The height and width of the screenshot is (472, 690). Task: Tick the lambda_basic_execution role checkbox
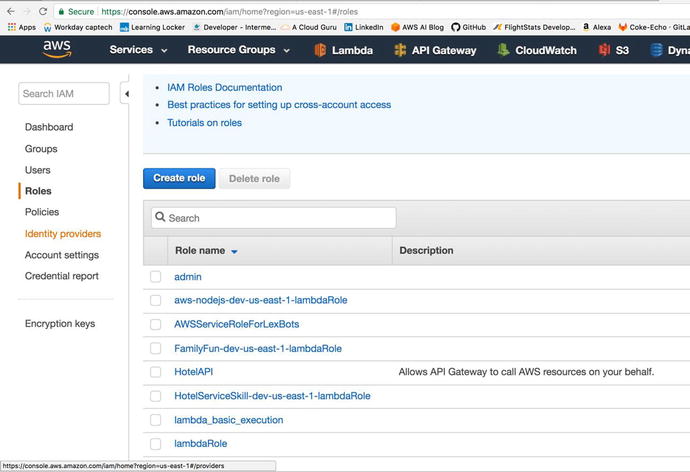point(155,420)
